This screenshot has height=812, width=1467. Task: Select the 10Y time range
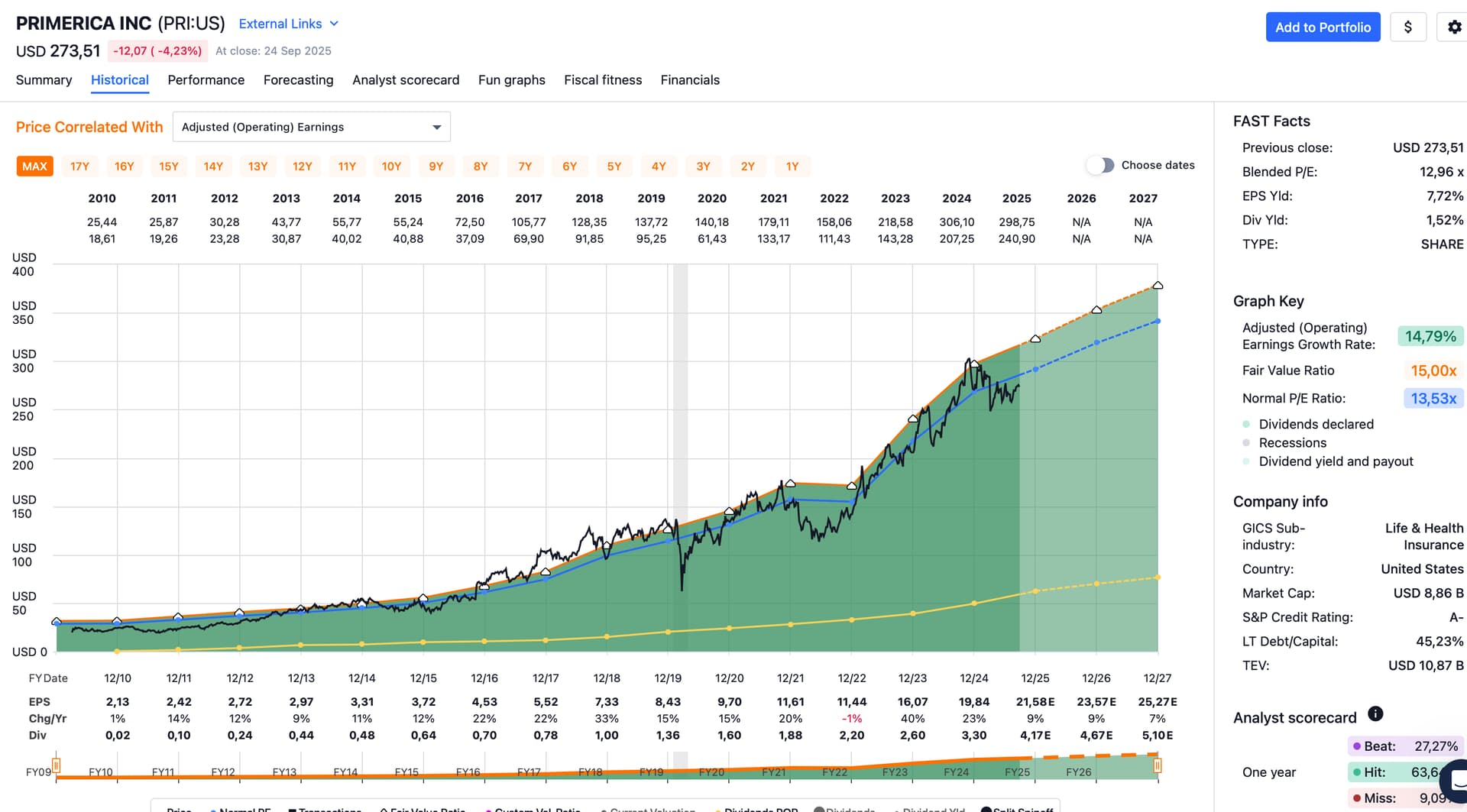tap(391, 167)
